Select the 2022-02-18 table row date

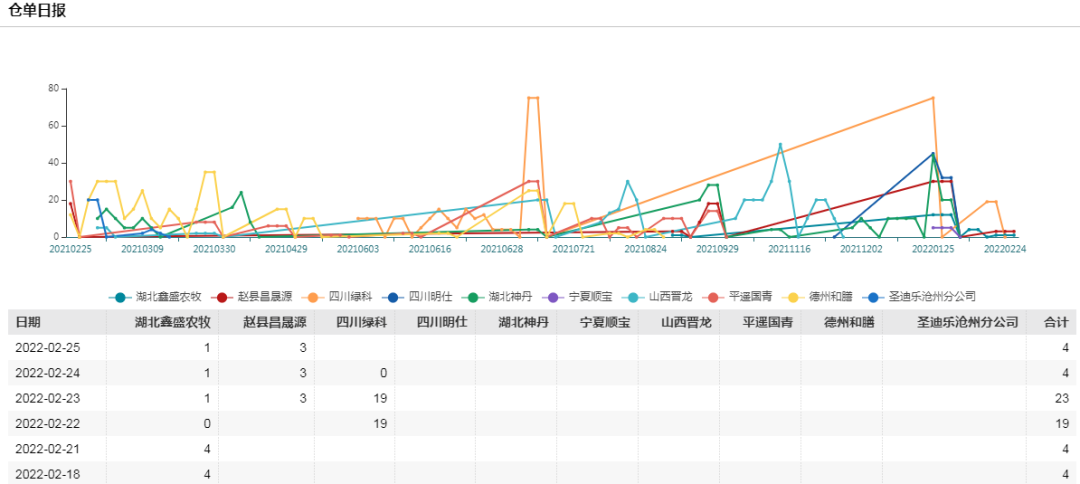(48, 473)
